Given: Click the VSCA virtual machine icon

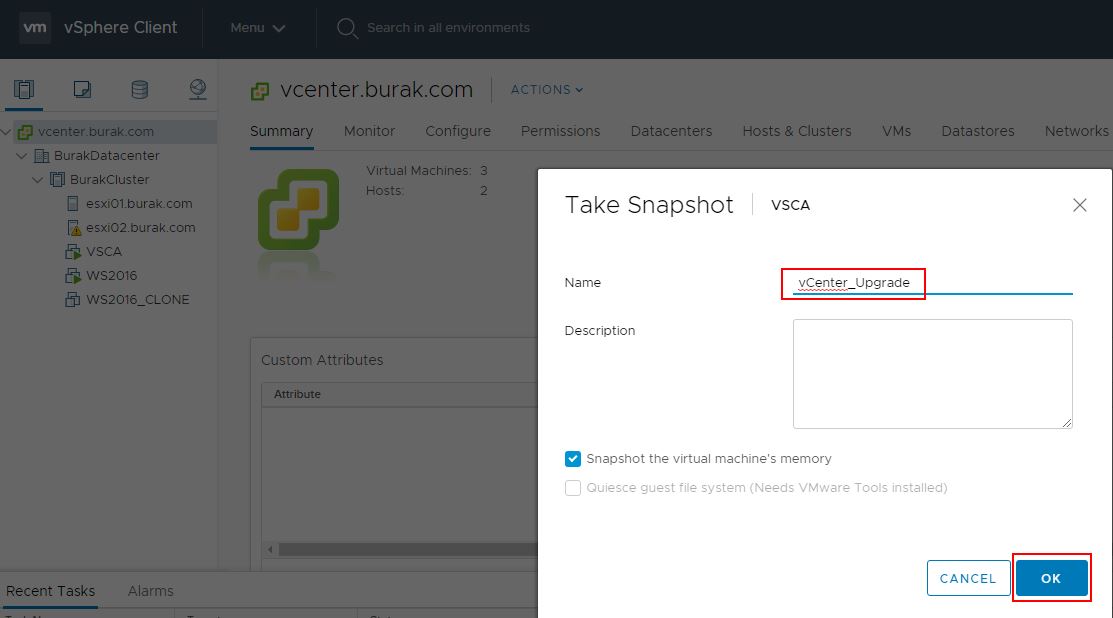Looking at the screenshot, I should 73,252.
